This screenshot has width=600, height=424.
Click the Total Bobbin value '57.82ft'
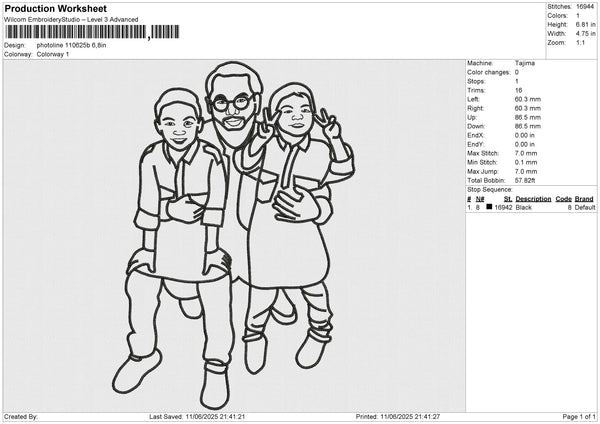525,180
